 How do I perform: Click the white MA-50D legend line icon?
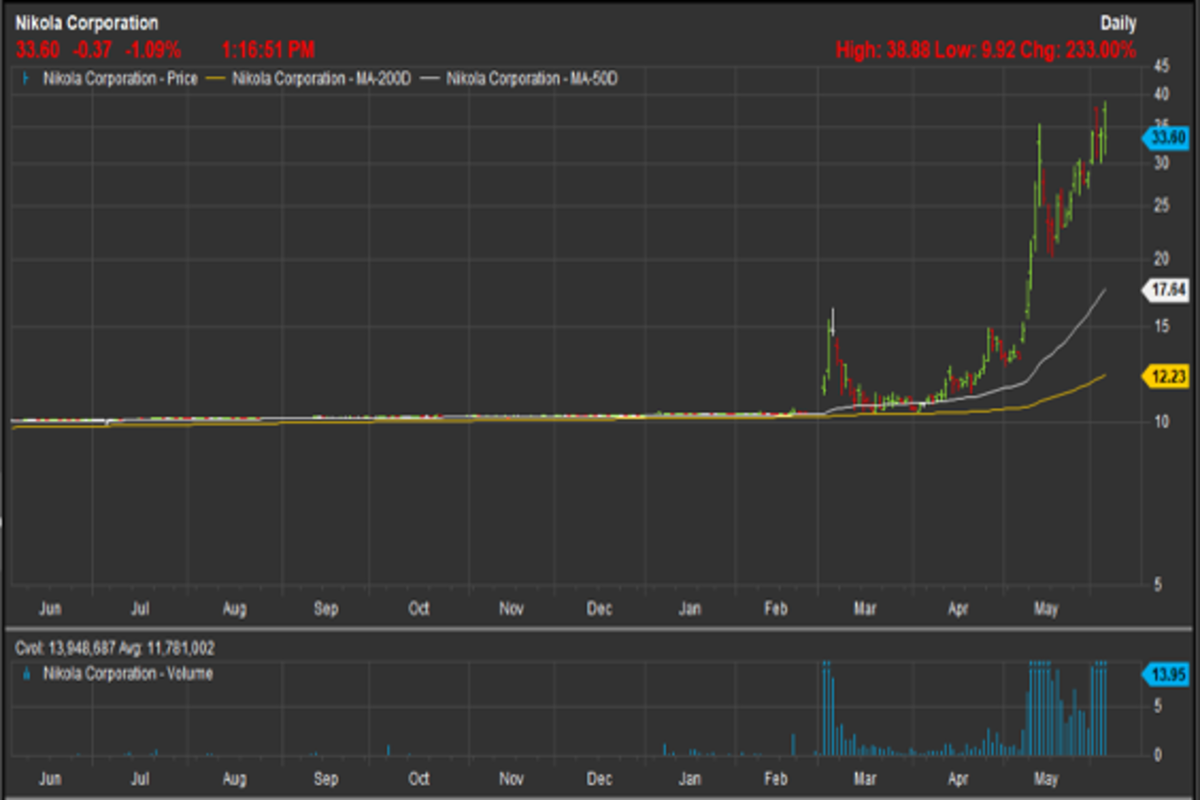coord(431,77)
